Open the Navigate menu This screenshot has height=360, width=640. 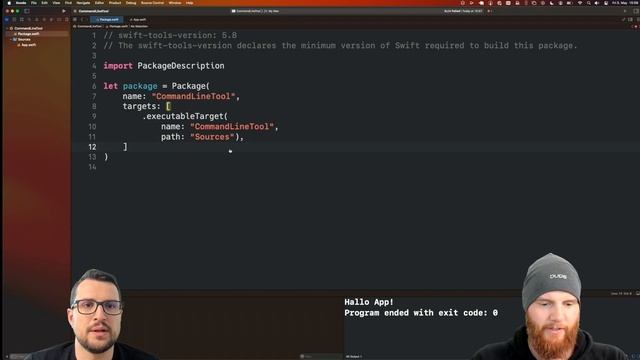83,3
